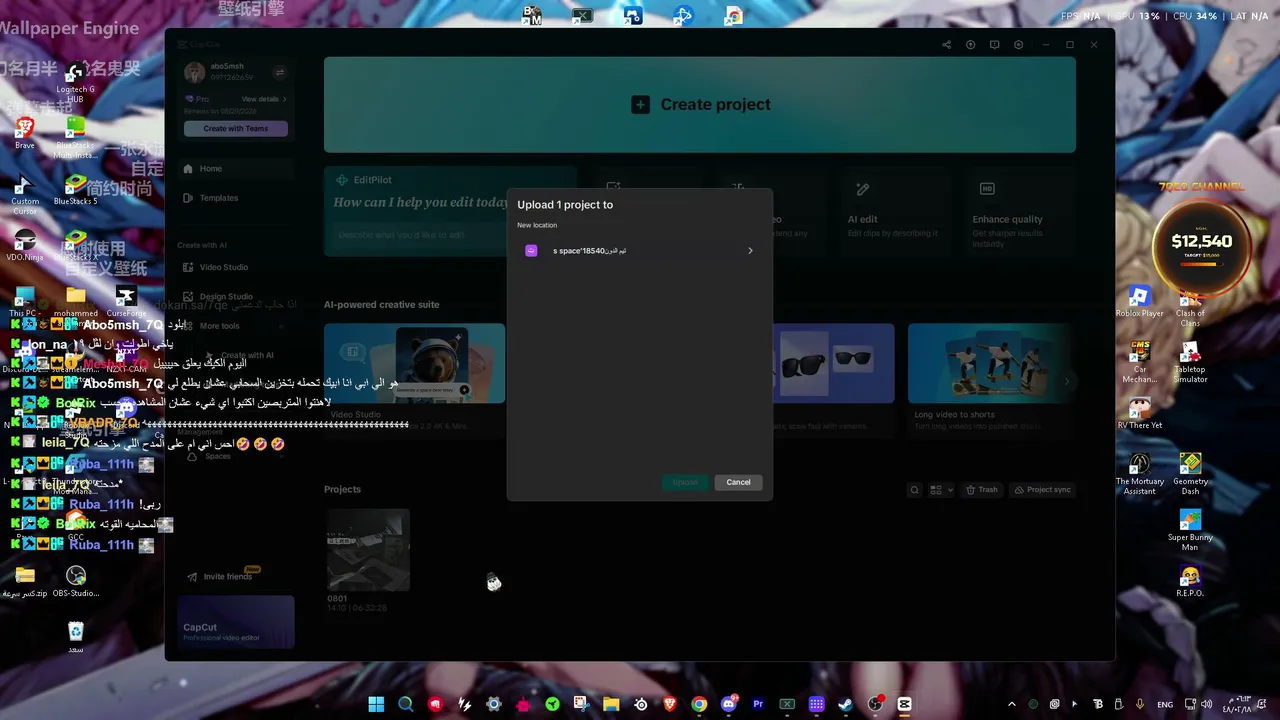Open Clash of Clans desktop shortcut
Screen dimensions: 1280x720
click(1190, 306)
